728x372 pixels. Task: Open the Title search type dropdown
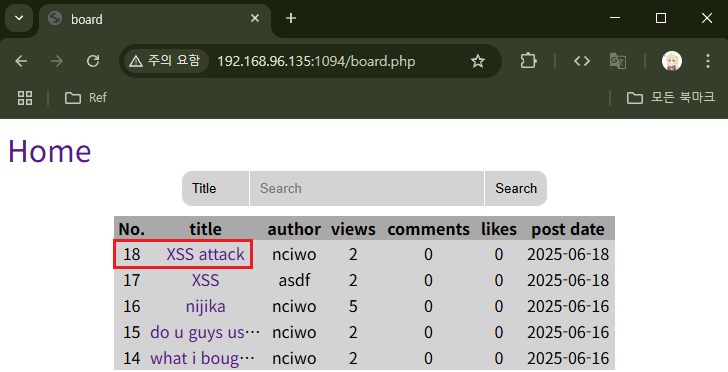[x=215, y=189]
